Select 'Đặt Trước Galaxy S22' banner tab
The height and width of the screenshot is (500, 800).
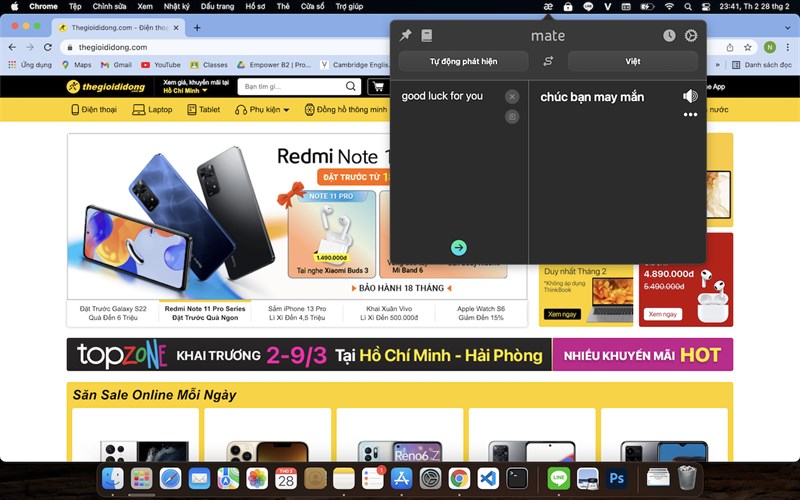pos(113,313)
